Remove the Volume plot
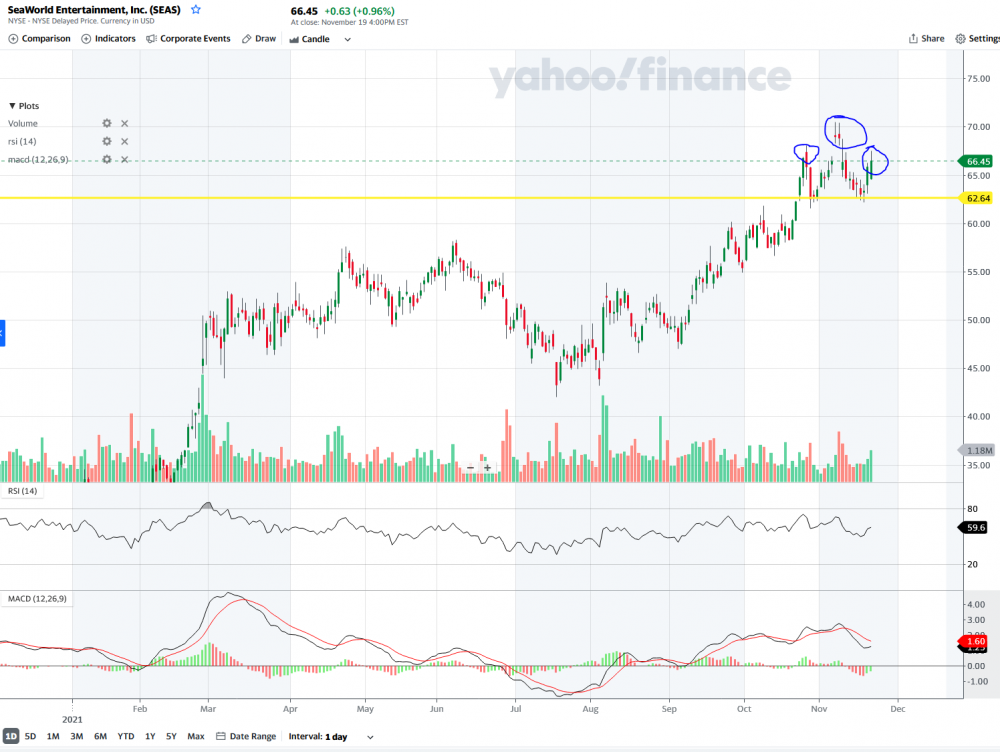 125,123
